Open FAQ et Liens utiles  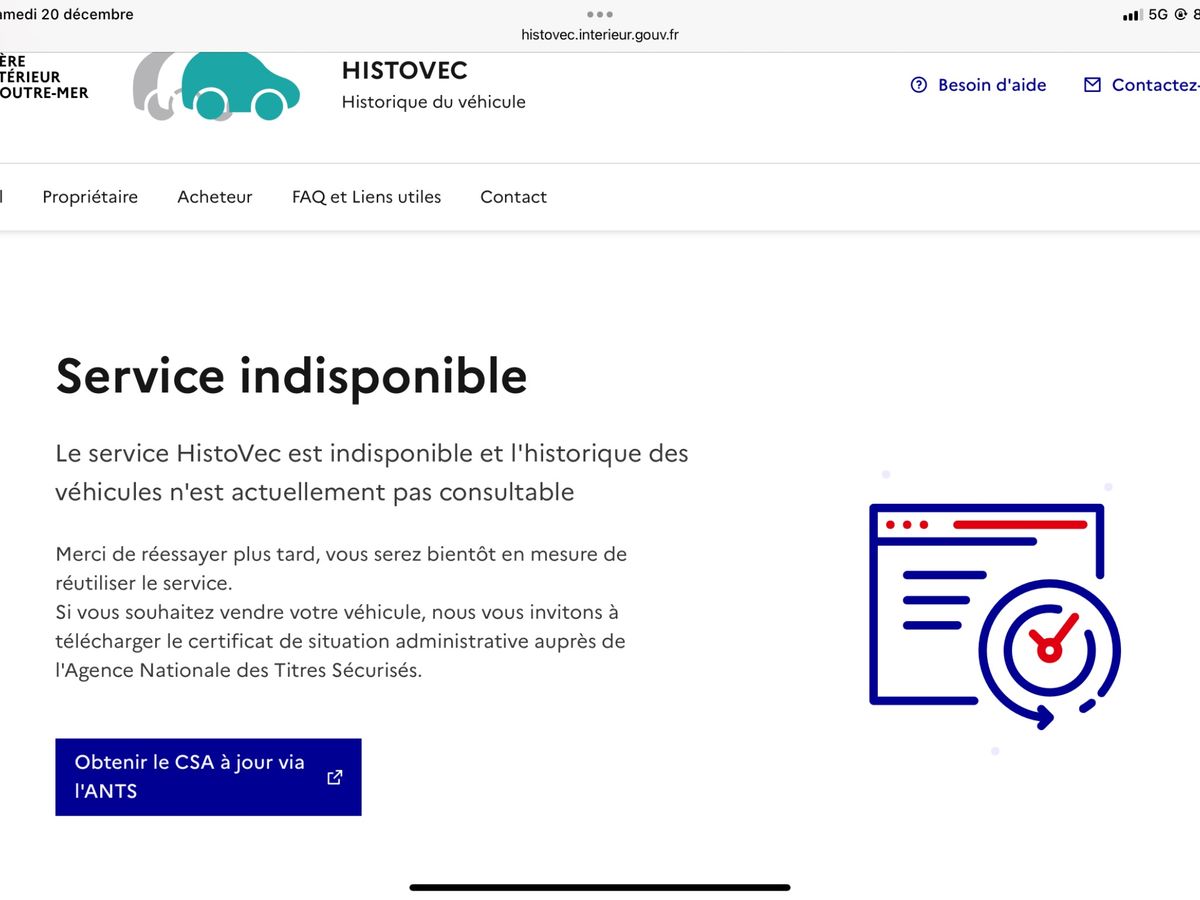click(x=366, y=197)
